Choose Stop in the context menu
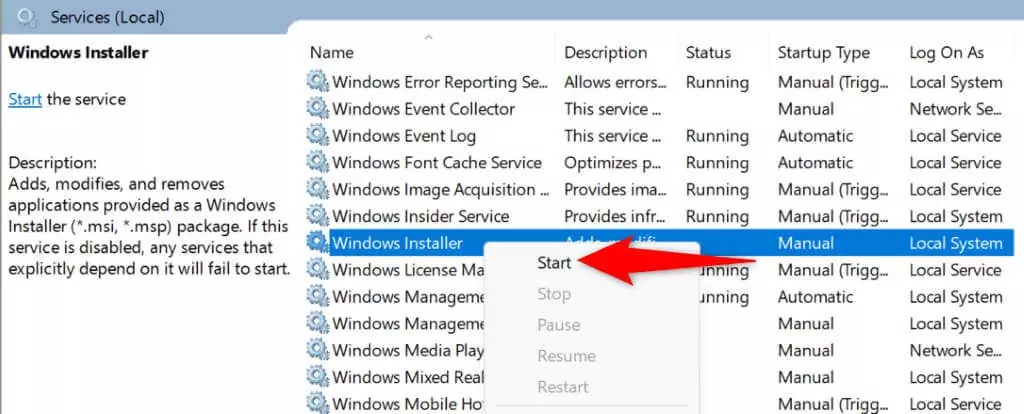This screenshot has height=414, width=1024. tap(554, 294)
